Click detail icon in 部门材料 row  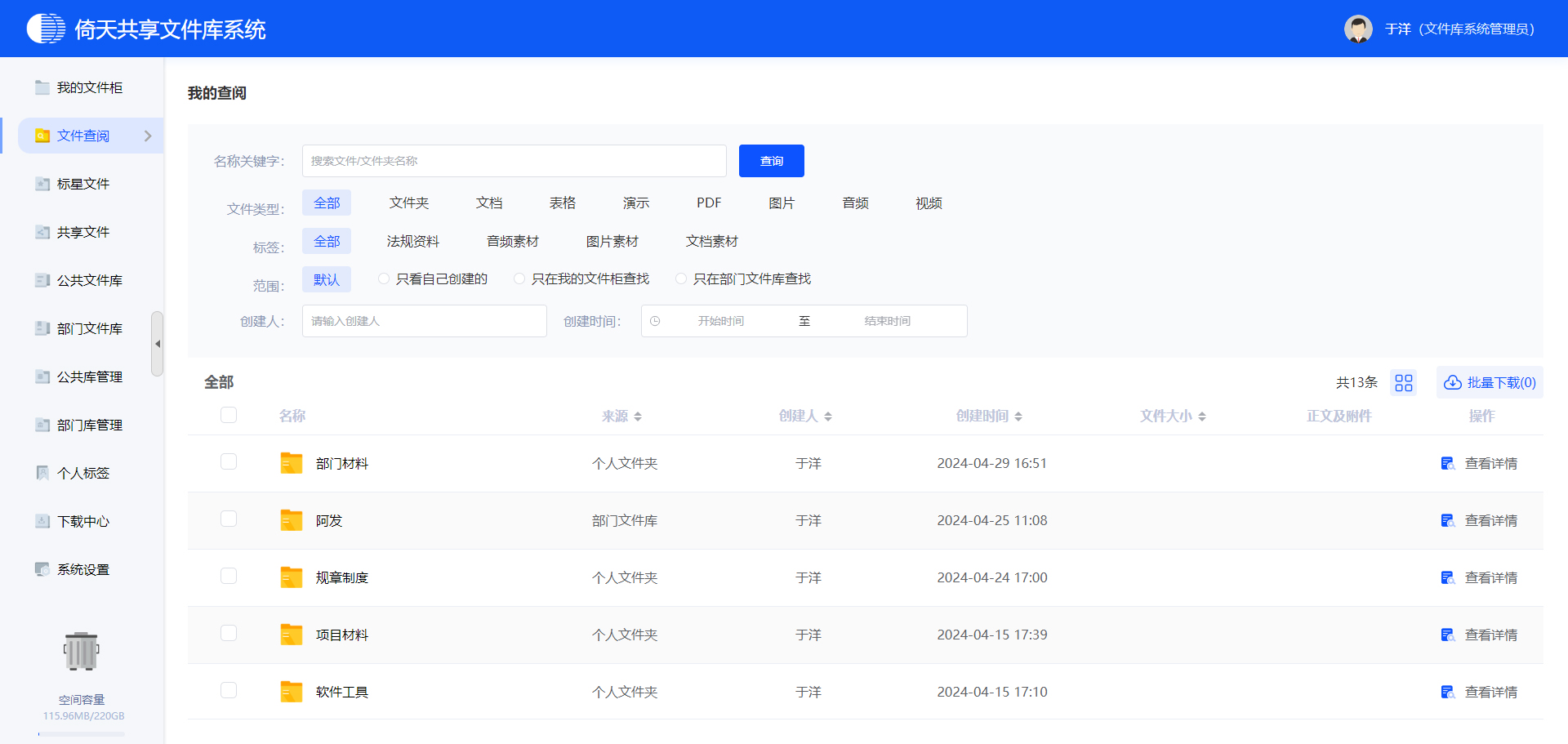pyautogui.click(x=1448, y=463)
